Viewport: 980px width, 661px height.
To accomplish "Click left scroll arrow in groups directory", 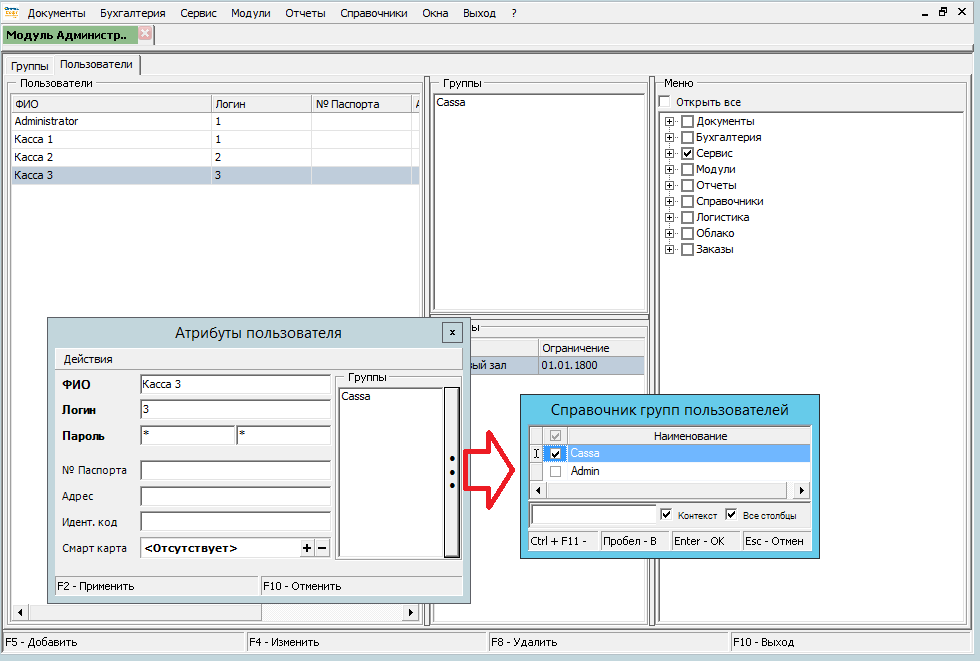I will [x=537, y=491].
